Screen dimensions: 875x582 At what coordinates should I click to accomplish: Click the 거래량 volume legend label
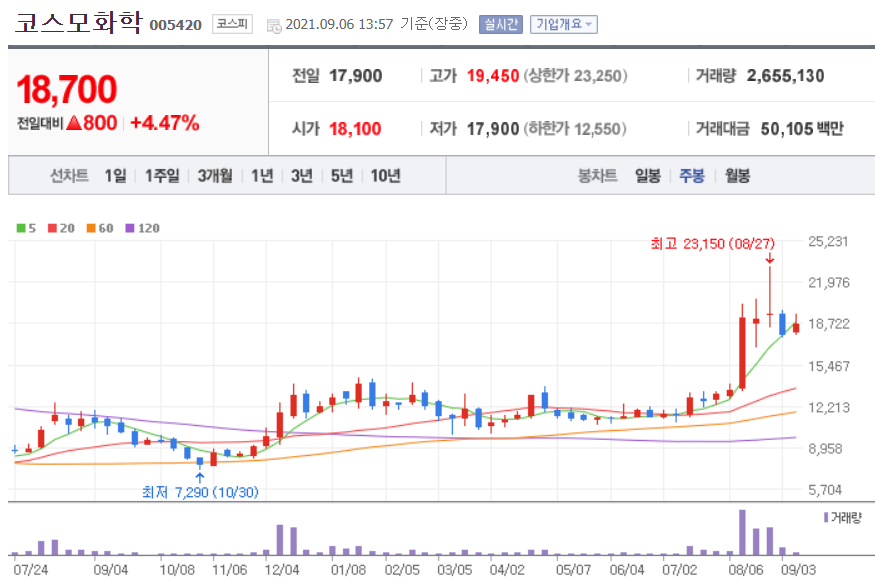pos(846,518)
